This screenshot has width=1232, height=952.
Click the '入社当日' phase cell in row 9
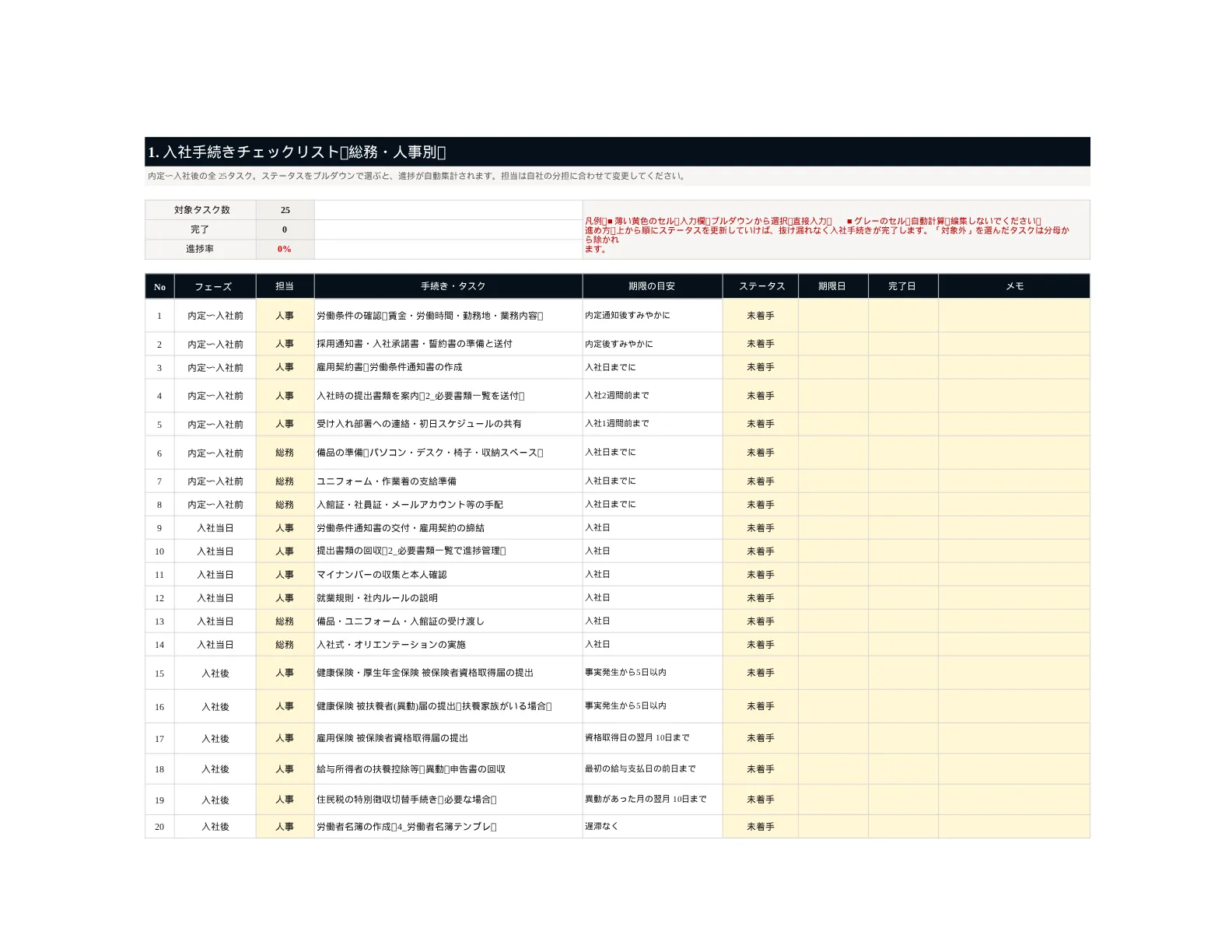click(x=215, y=528)
